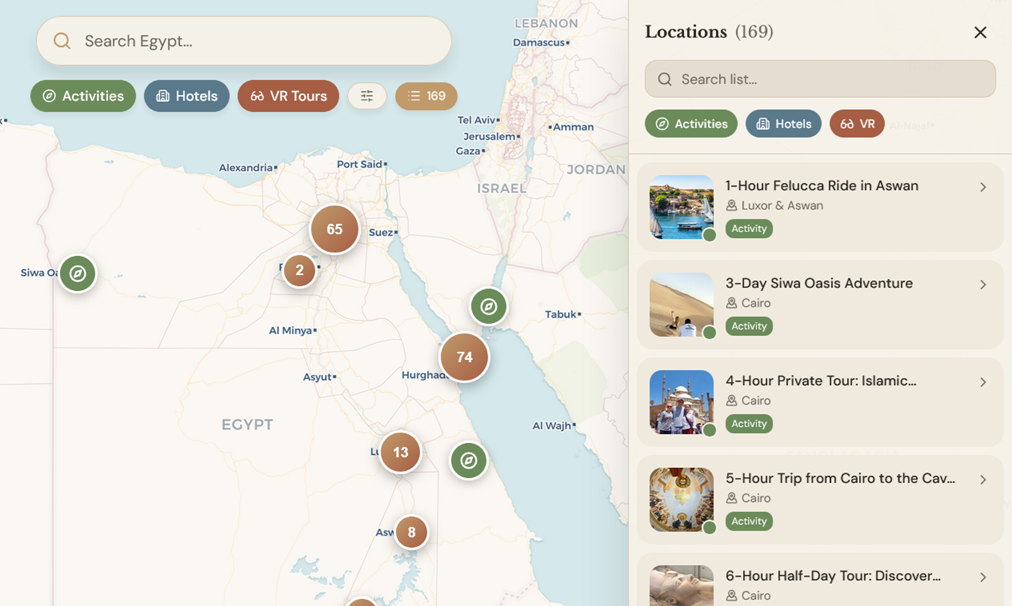Click the 2 locations cluster marker

point(299,270)
